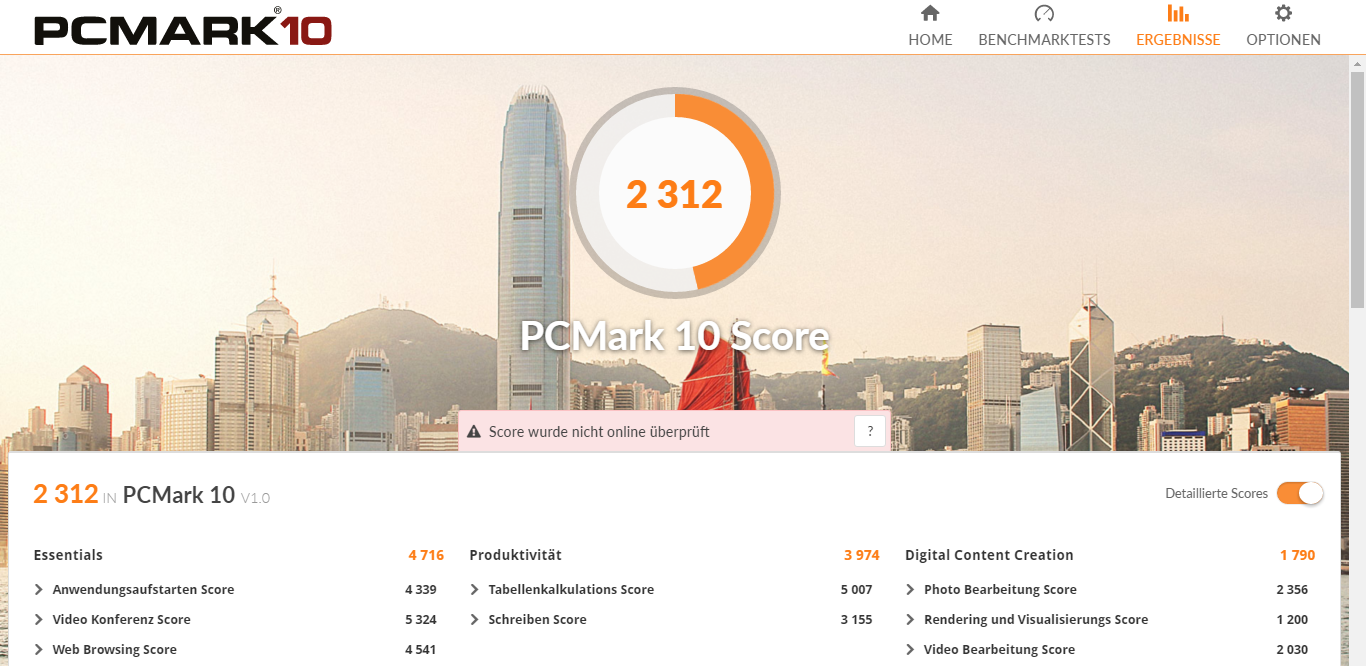This screenshot has width=1366, height=666.
Task: Expand Photo Bearbeitung Score row
Action: [x=1107, y=590]
